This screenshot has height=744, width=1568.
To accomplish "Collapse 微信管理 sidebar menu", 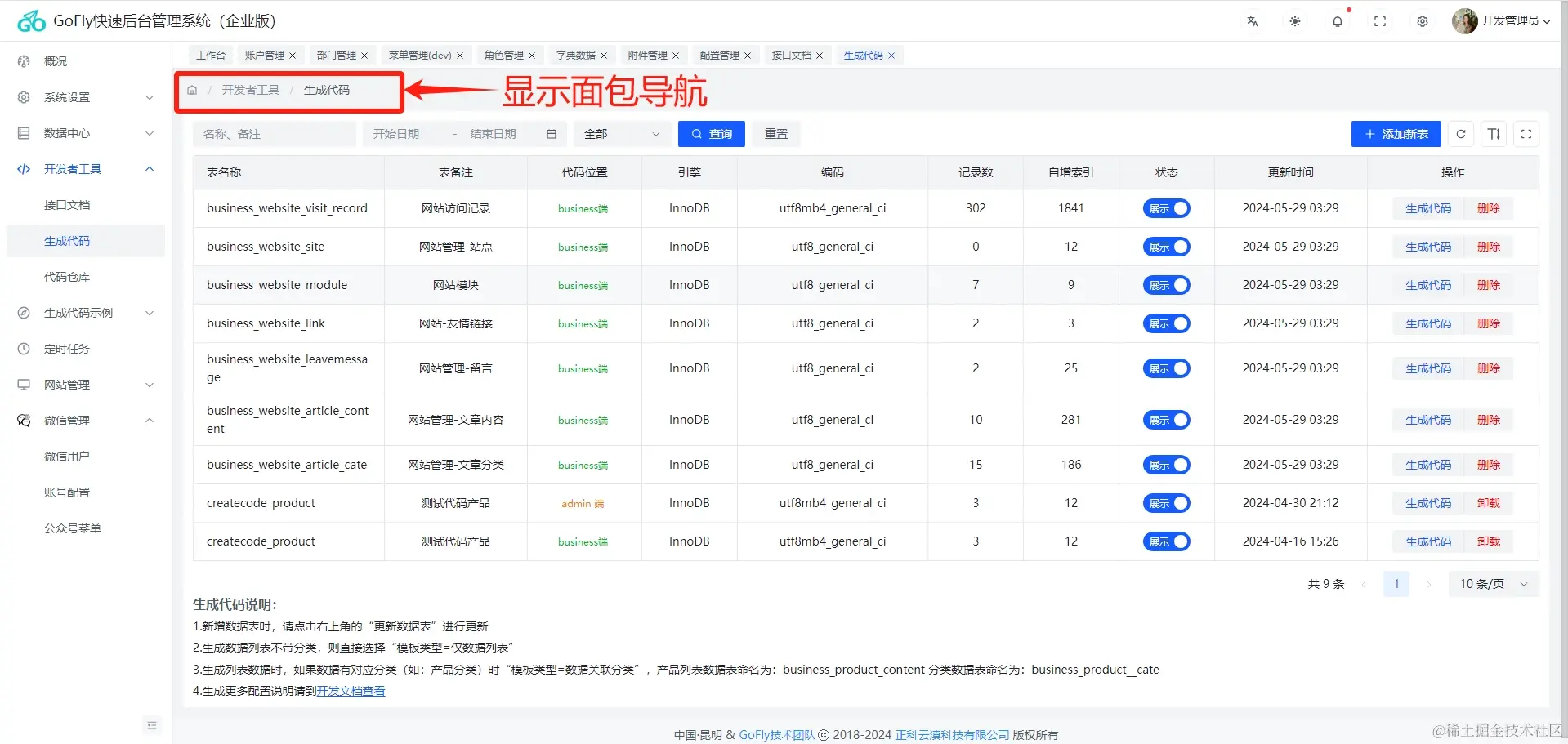I will click(x=86, y=421).
